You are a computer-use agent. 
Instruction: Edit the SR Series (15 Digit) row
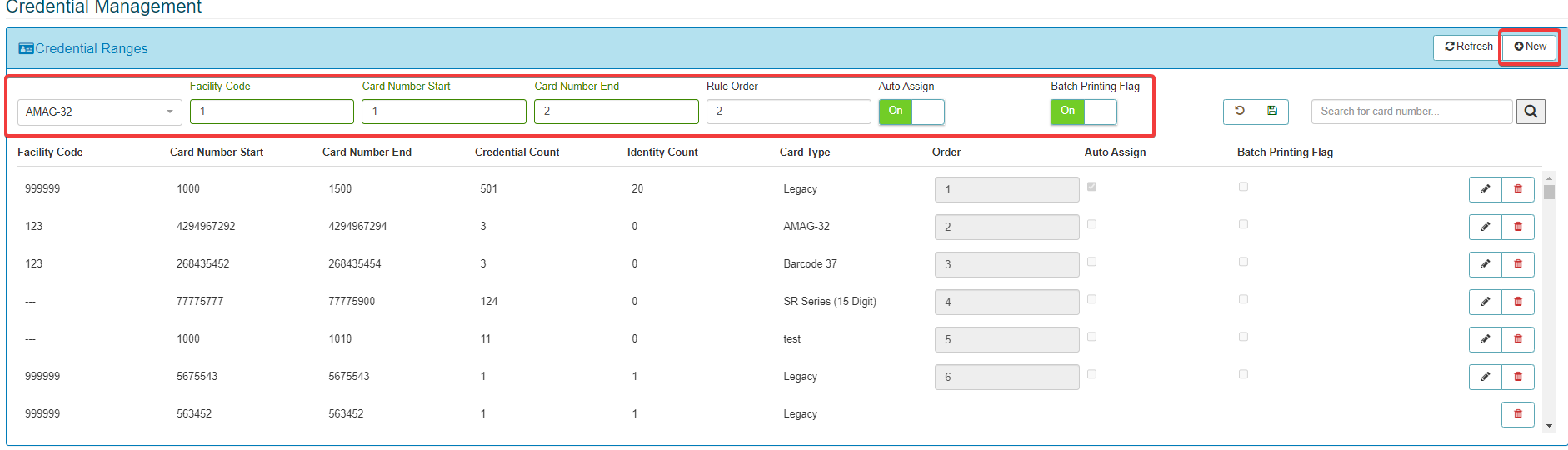click(x=1486, y=302)
